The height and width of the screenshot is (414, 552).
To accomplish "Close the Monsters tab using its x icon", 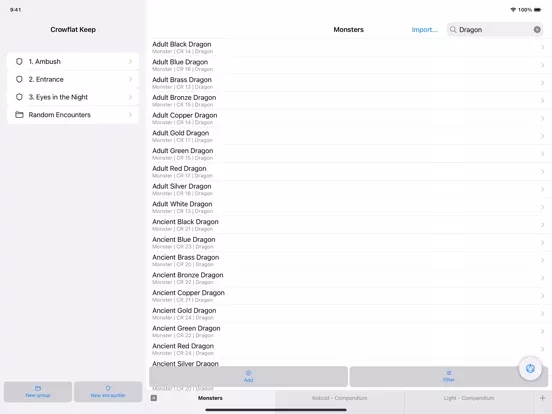I will tap(154, 398).
